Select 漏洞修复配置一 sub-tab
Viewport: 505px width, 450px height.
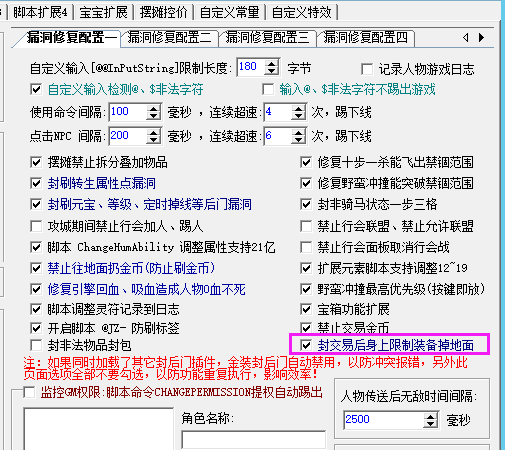(x=70, y=38)
